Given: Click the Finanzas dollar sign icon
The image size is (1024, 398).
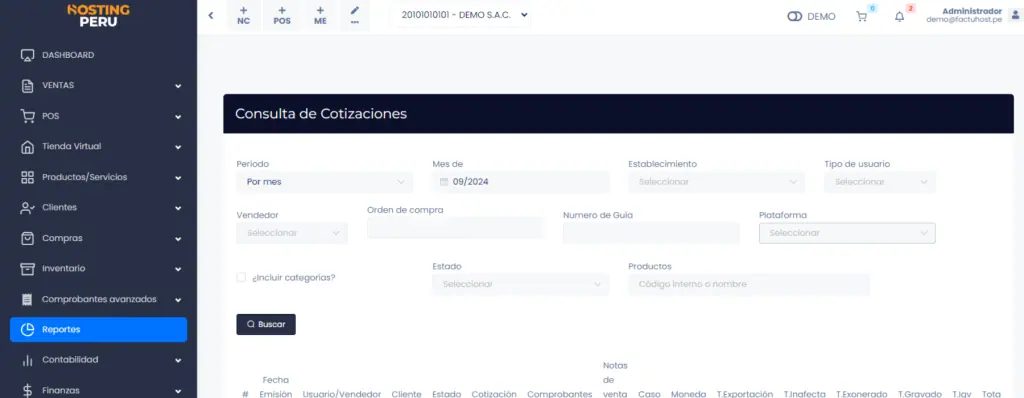Looking at the screenshot, I should pyautogui.click(x=27, y=391).
